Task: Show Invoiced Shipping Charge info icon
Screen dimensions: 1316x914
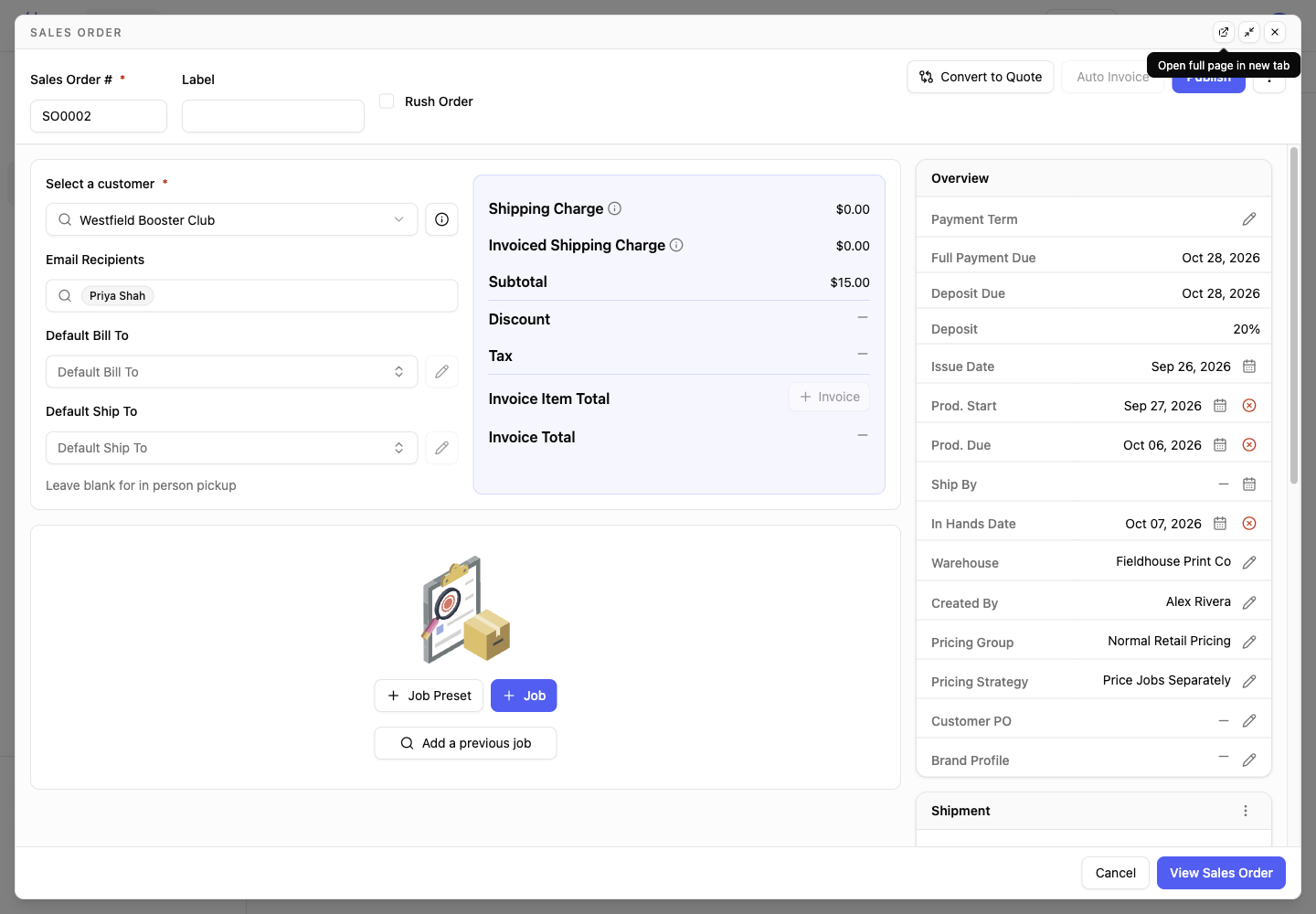Action: coord(676,245)
